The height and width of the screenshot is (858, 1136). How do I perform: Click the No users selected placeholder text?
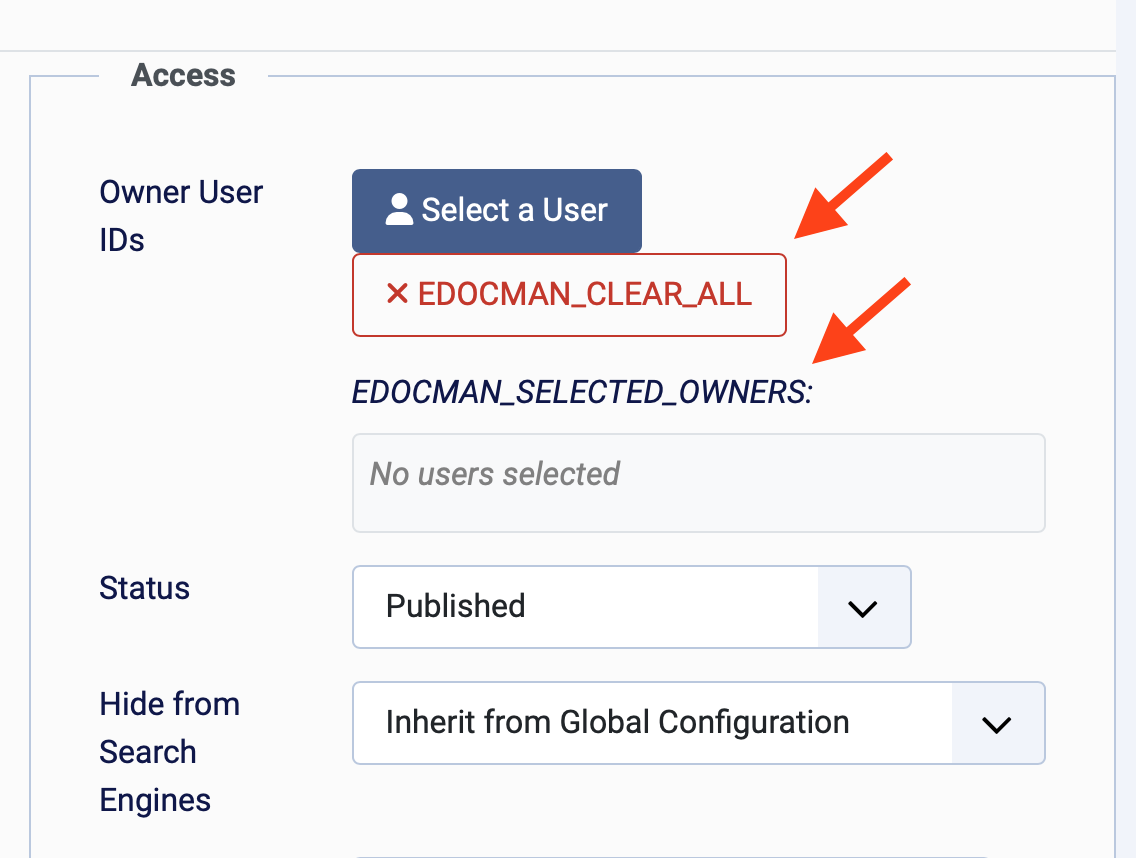[495, 474]
